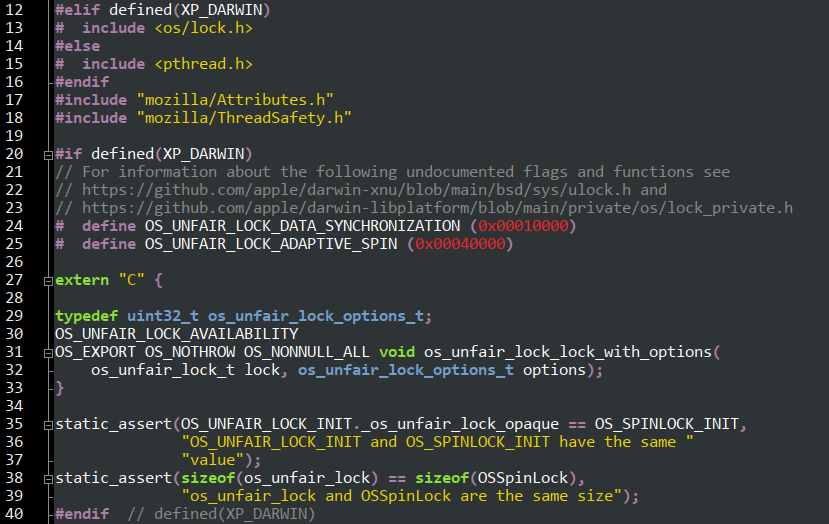This screenshot has width=829, height=524.
Task: Click line number 40 in the gutter
Action: point(14,513)
